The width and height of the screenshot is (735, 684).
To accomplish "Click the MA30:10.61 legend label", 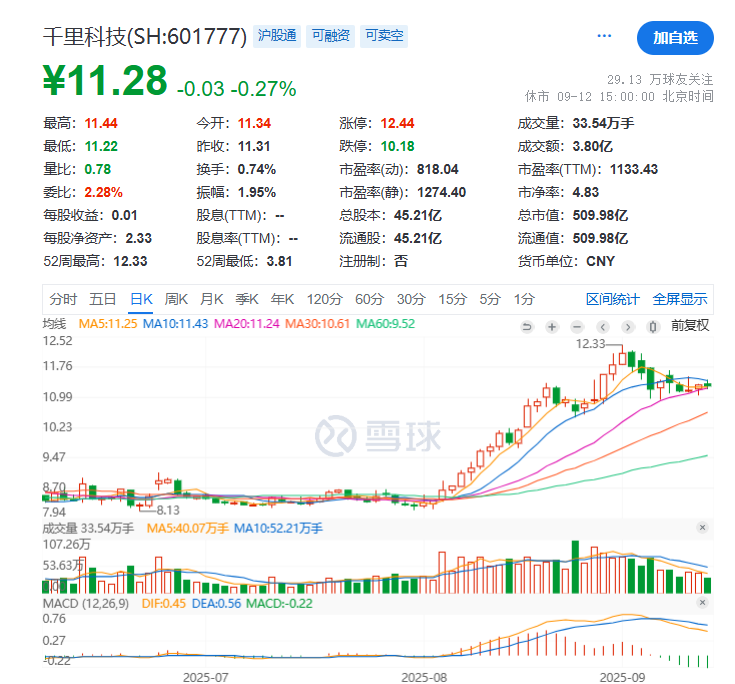I will click(x=317, y=323).
